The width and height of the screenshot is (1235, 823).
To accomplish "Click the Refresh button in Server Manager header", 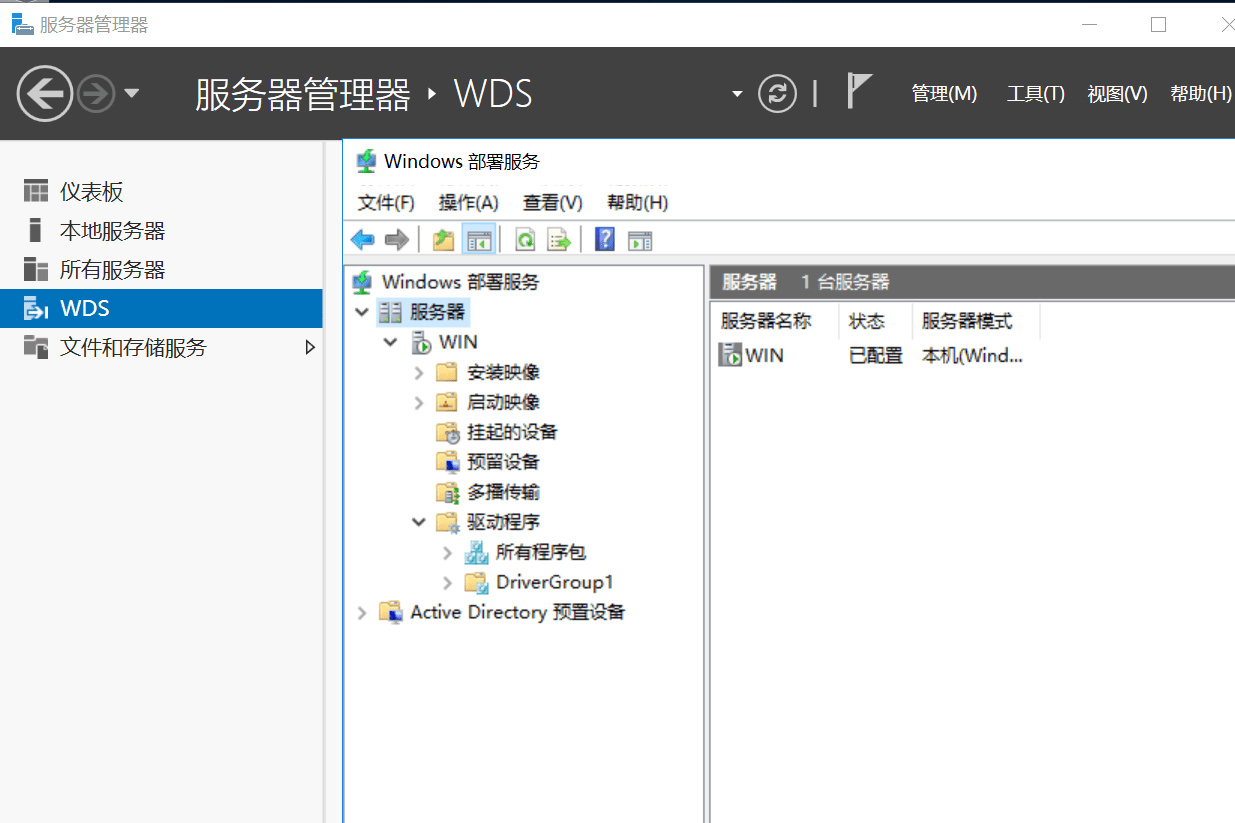I will tap(777, 93).
